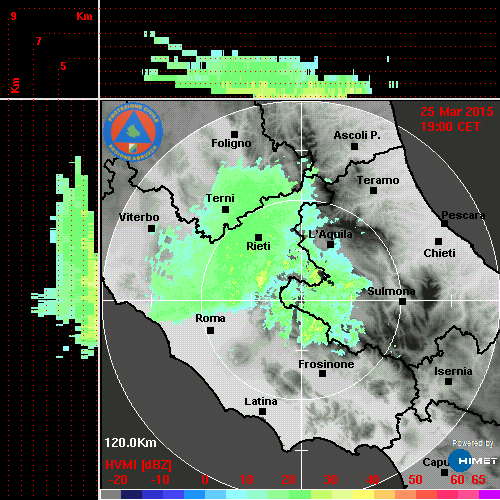
Task: Click the 'Teramo' city label
Action: coord(378,180)
